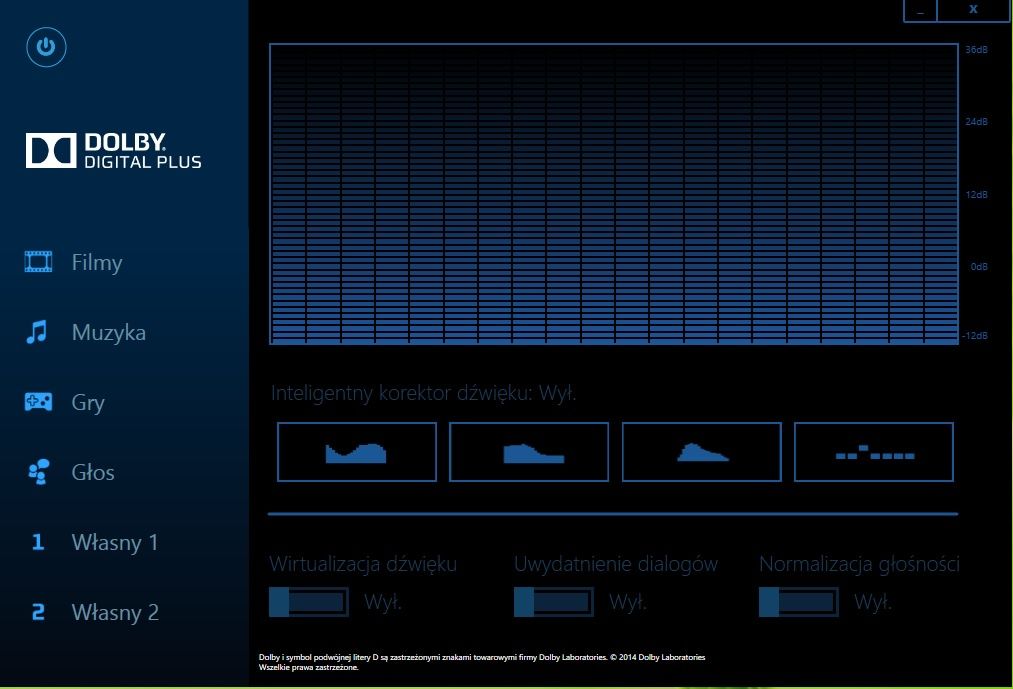
Task: Toggle Uwydatnienie dialogów switch
Action: click(x=554, y=602)
